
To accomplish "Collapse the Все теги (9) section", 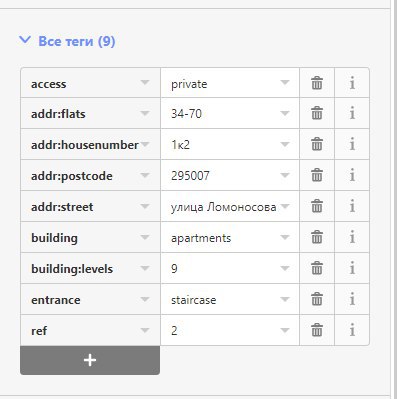I will coord(25,41).
